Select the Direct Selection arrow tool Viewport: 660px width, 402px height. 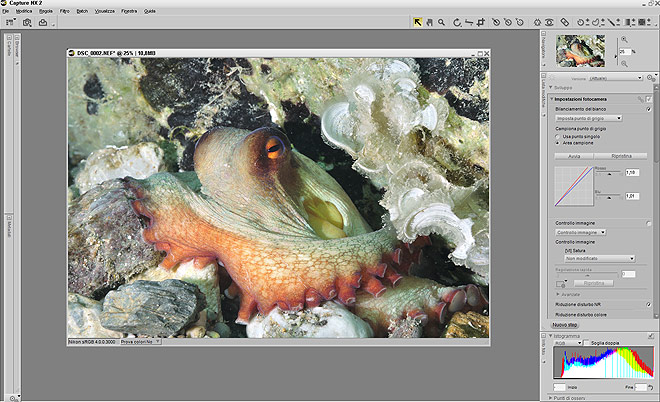tap(418, 22)
